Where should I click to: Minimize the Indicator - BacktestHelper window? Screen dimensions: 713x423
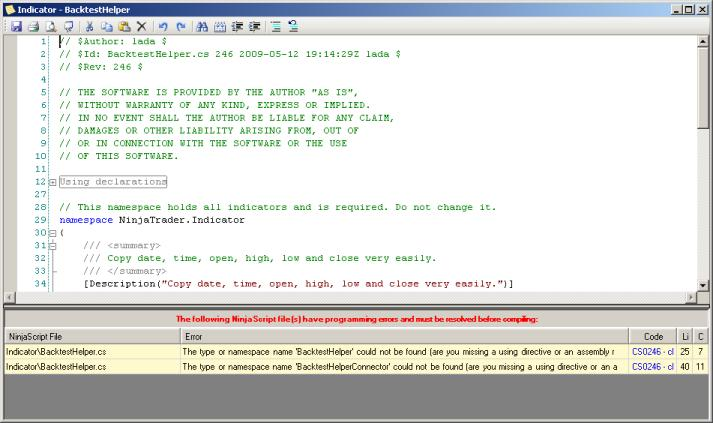(676, 10)
